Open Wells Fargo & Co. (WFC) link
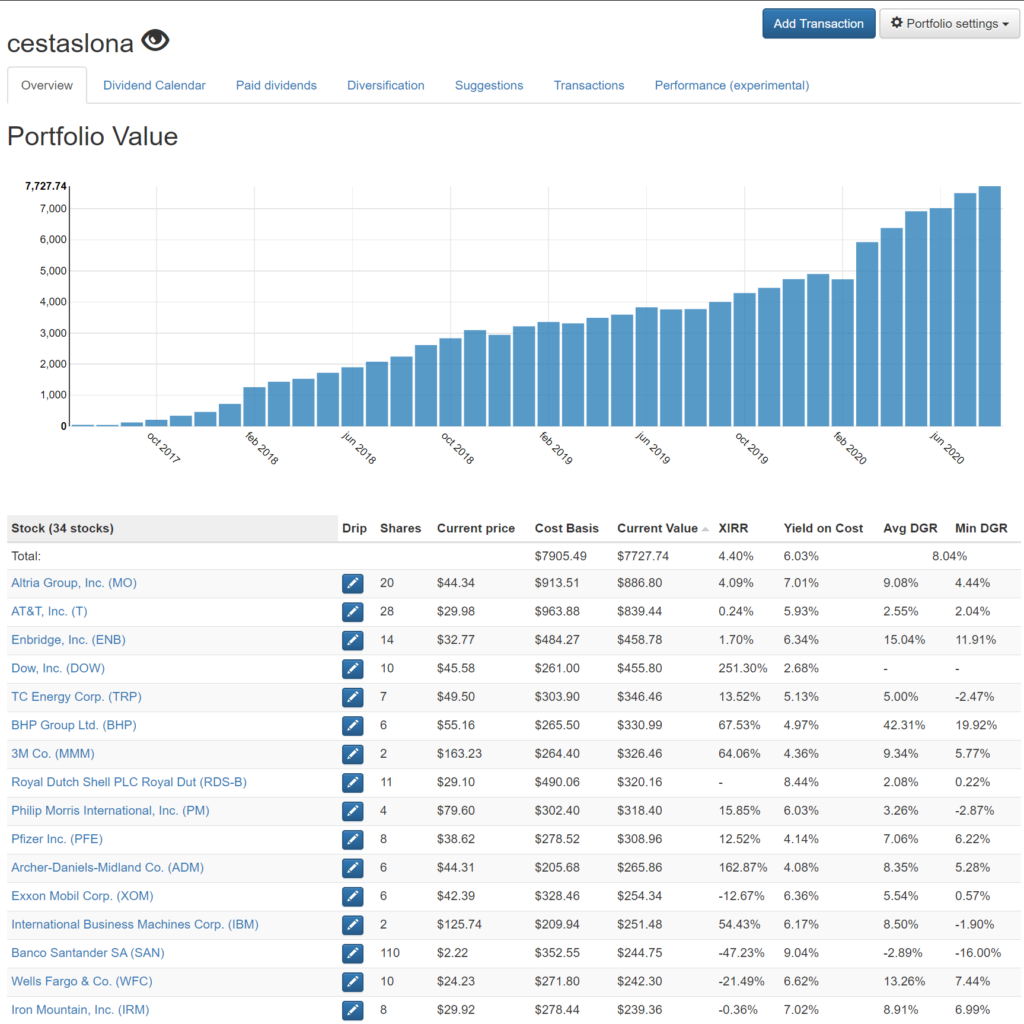Screen dimensions: 1024x1024 (x=82, y=982)
